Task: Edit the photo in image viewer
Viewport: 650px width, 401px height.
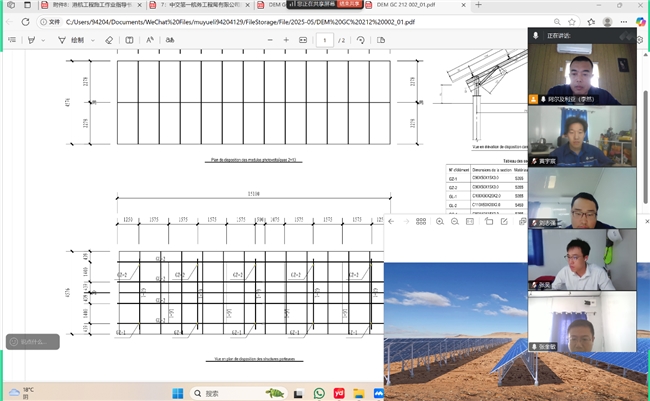Action: pos(504,221)
